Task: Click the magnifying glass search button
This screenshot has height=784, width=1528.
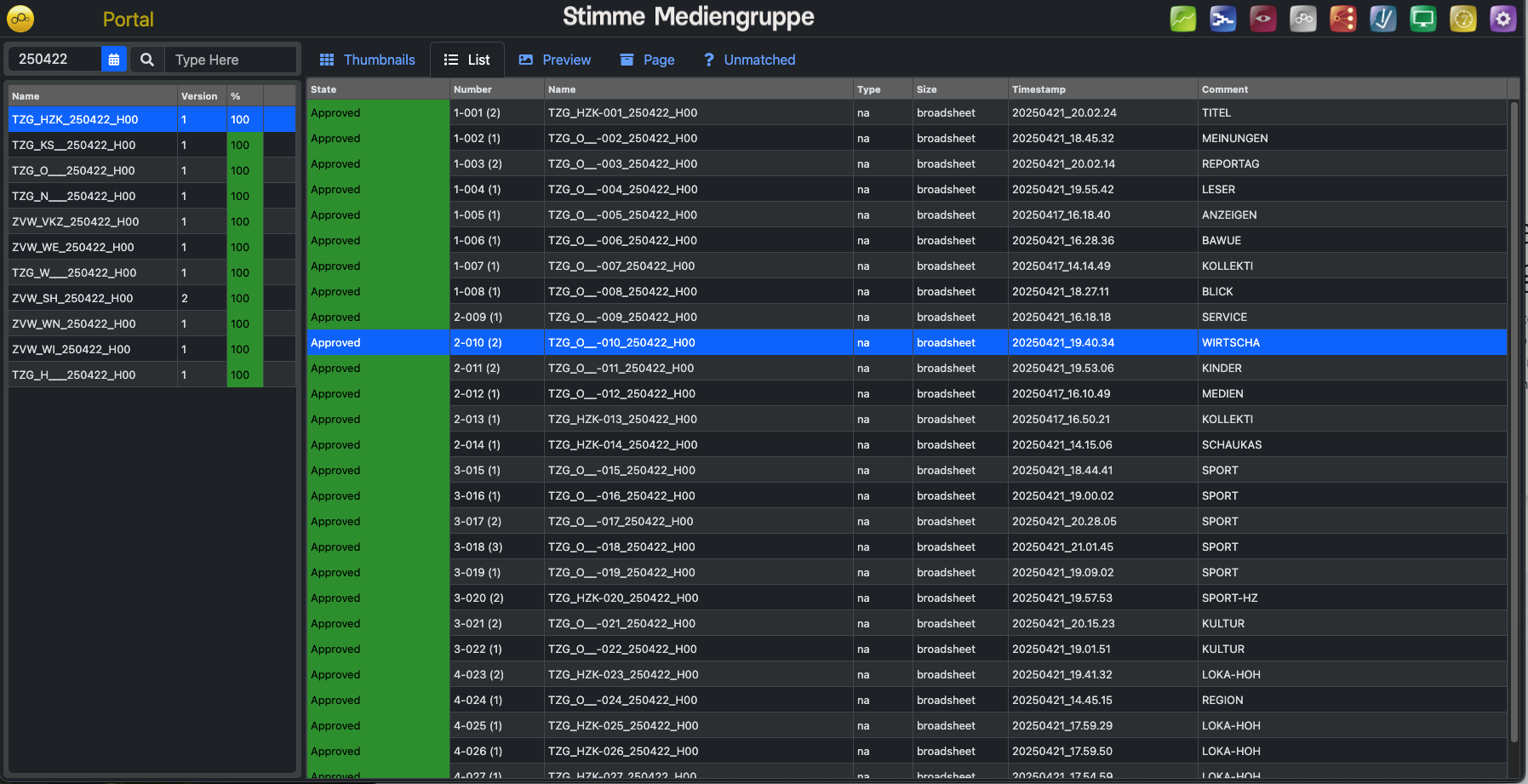Action: [x=147, y=60]
